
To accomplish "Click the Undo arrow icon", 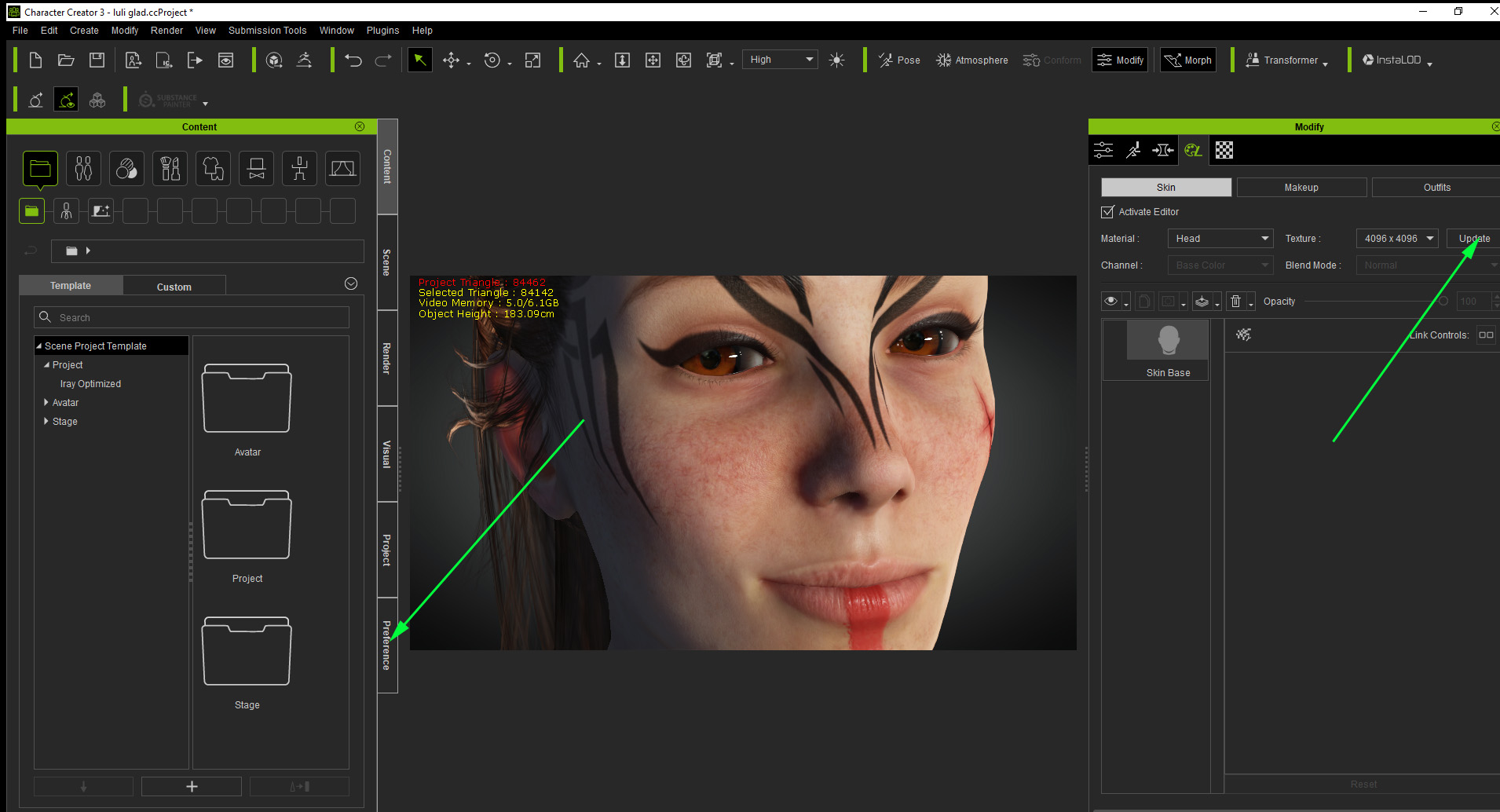I will click(353, 60).
